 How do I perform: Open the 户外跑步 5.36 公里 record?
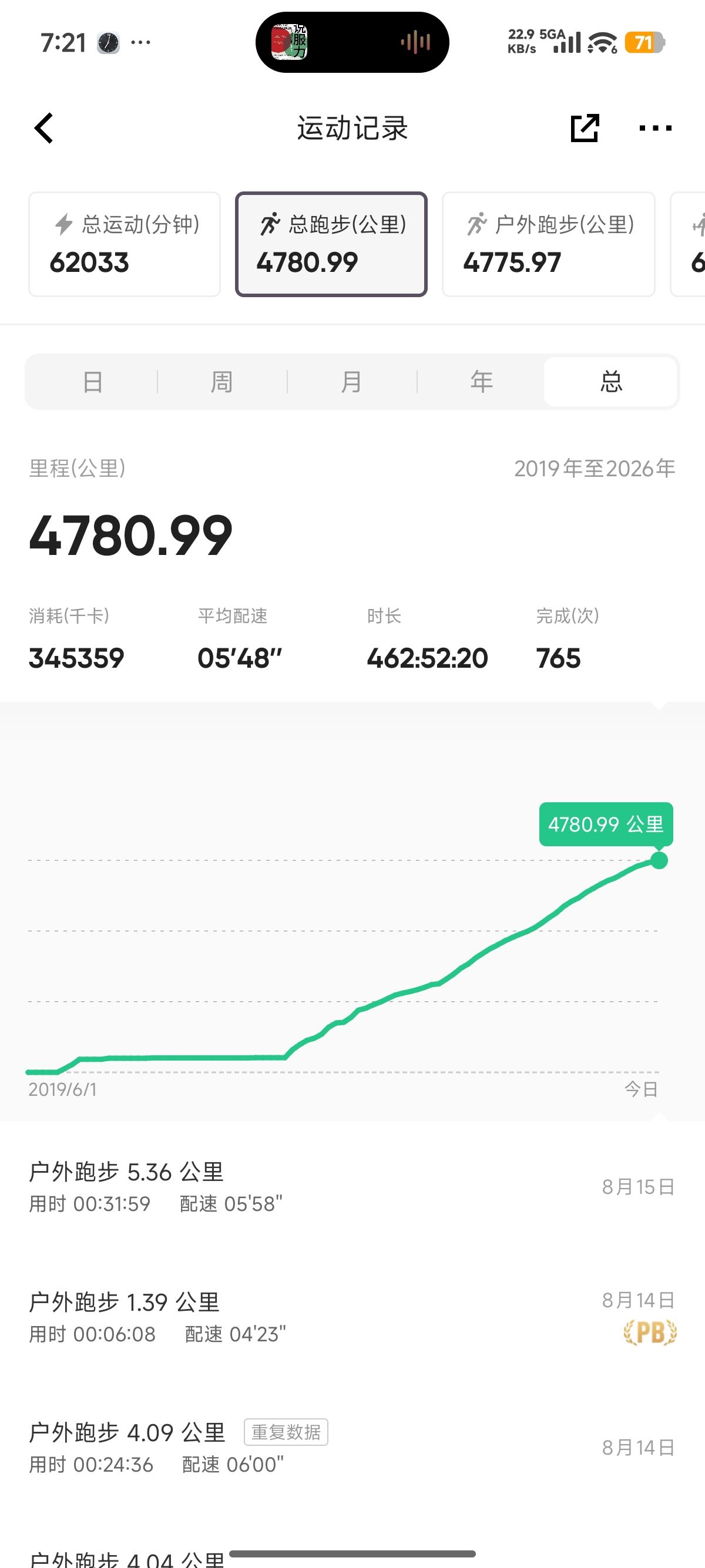352,1186
